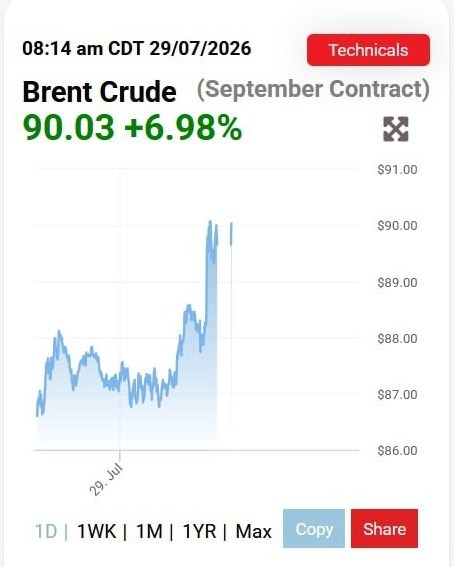Click the Brent Crude title
The height and width of the screenshot is (567, 454).
tap(99, 92)
